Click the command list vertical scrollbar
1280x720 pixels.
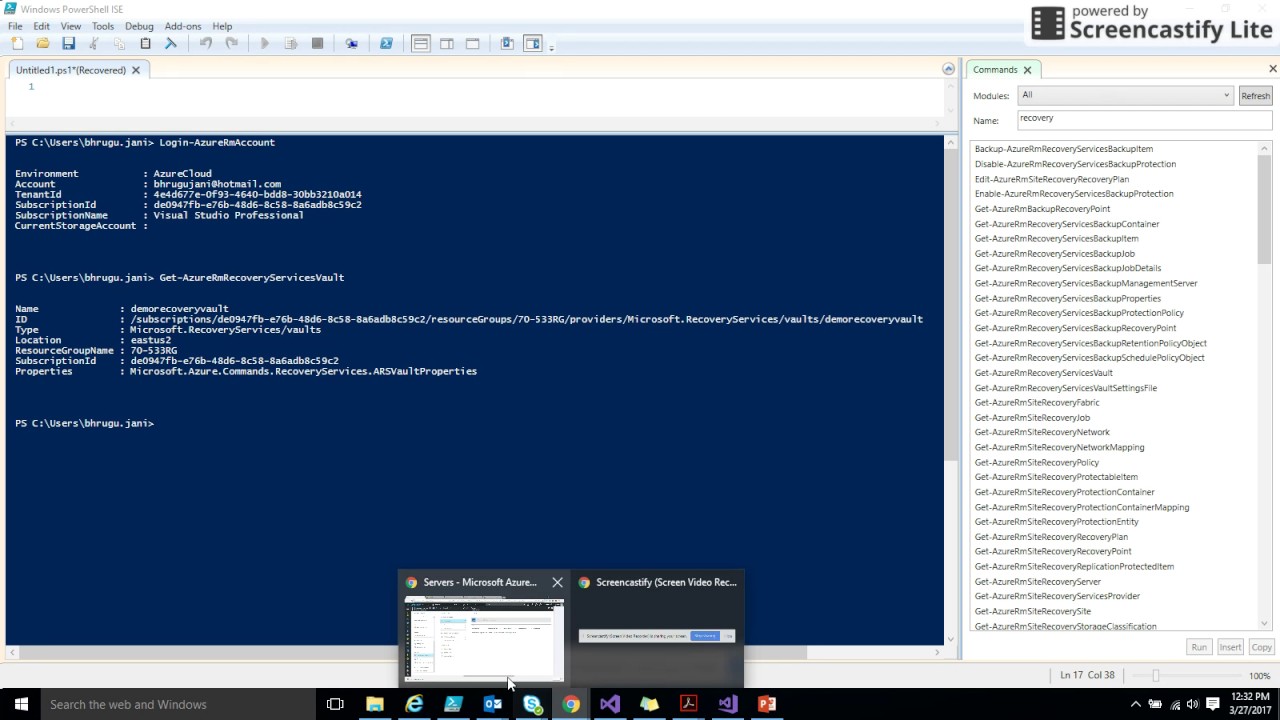1264,211
